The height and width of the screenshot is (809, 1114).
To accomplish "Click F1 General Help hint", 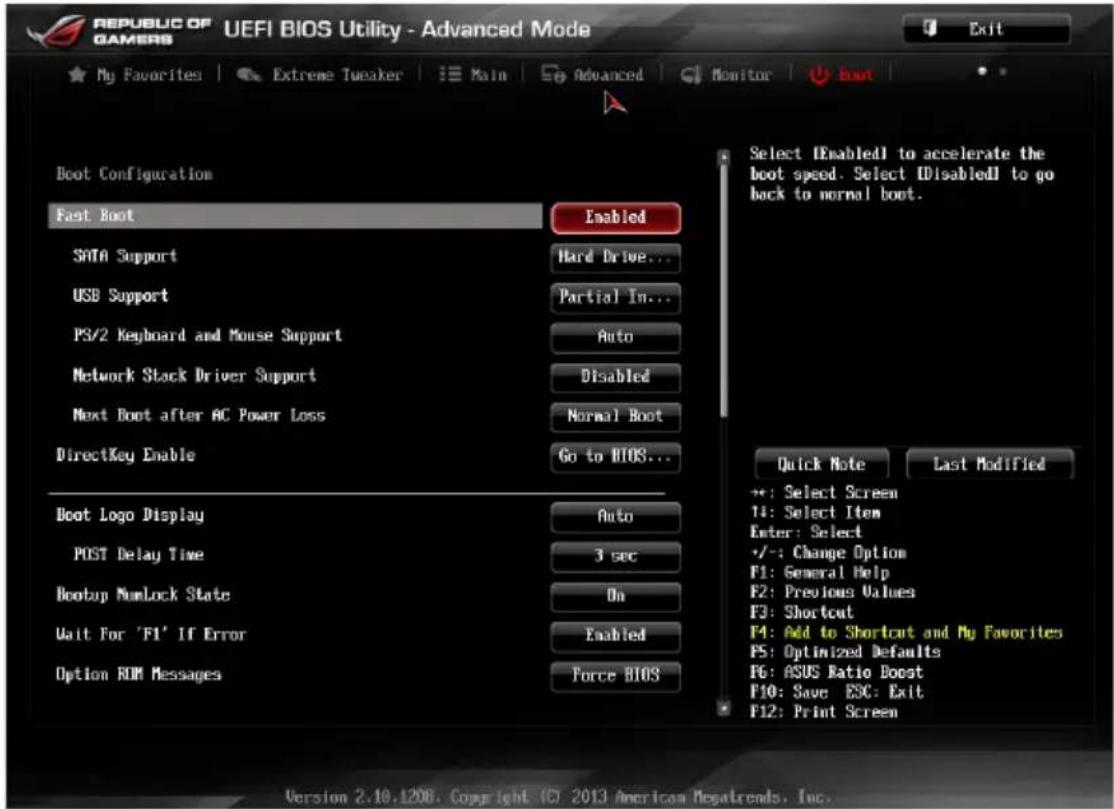I will [x=820, y=573].
